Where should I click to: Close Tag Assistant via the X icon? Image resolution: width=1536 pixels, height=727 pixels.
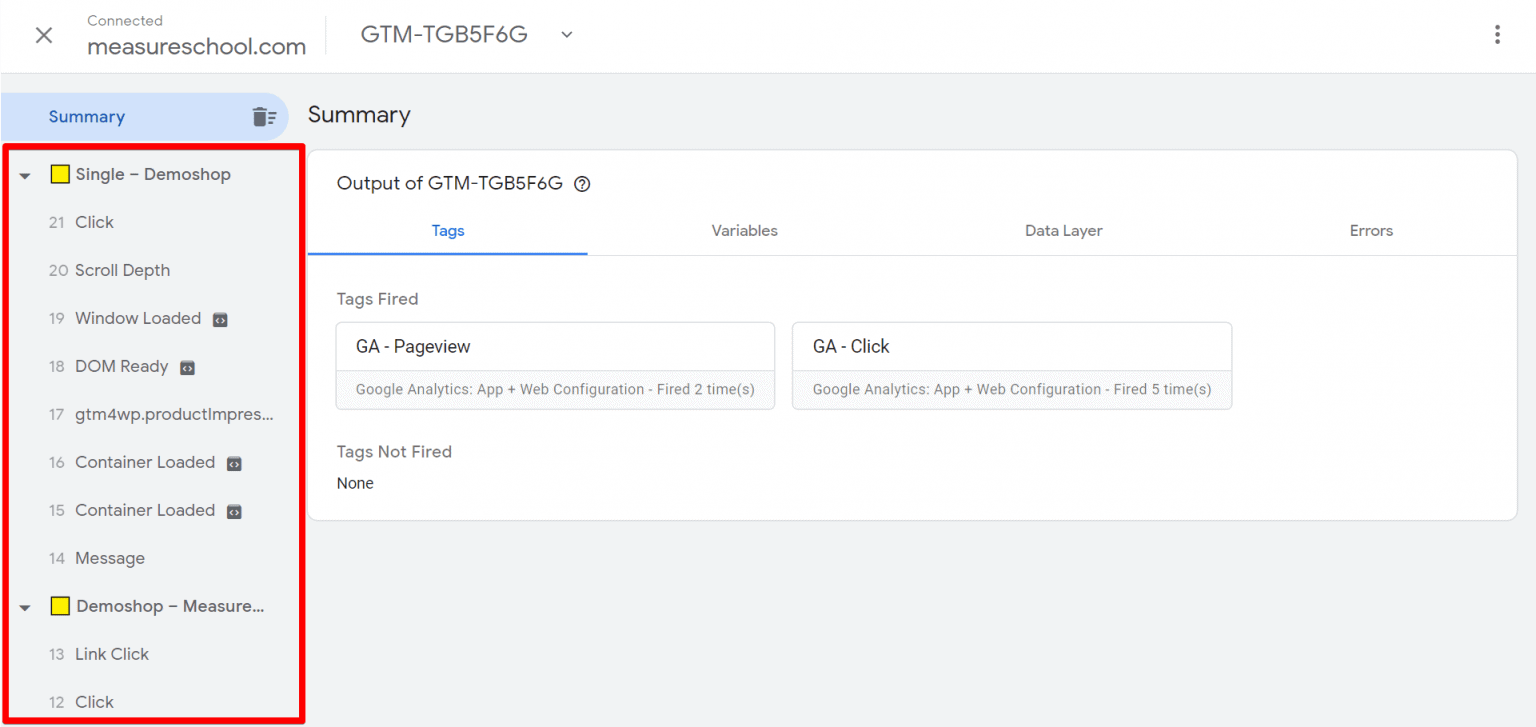[44, 34]
